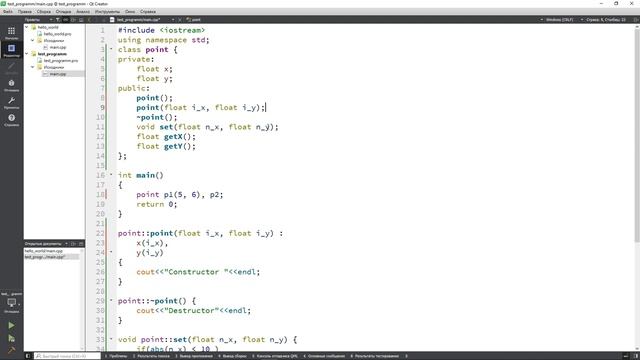Synchronize project tree with editor link icon
Screen dimensions: 640x360
point(66,20)
